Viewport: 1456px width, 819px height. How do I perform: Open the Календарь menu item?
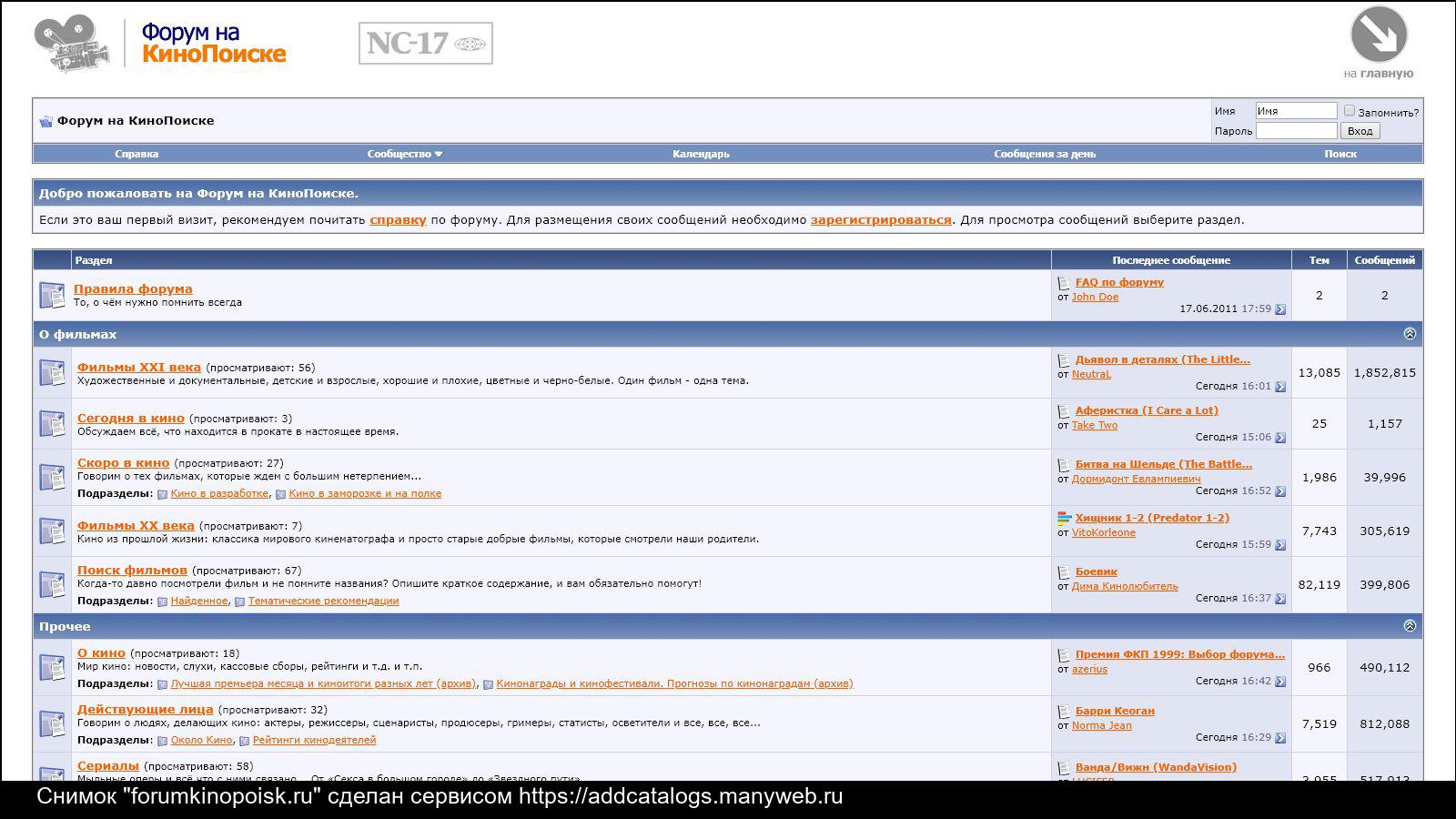click(x=701, y=154)
